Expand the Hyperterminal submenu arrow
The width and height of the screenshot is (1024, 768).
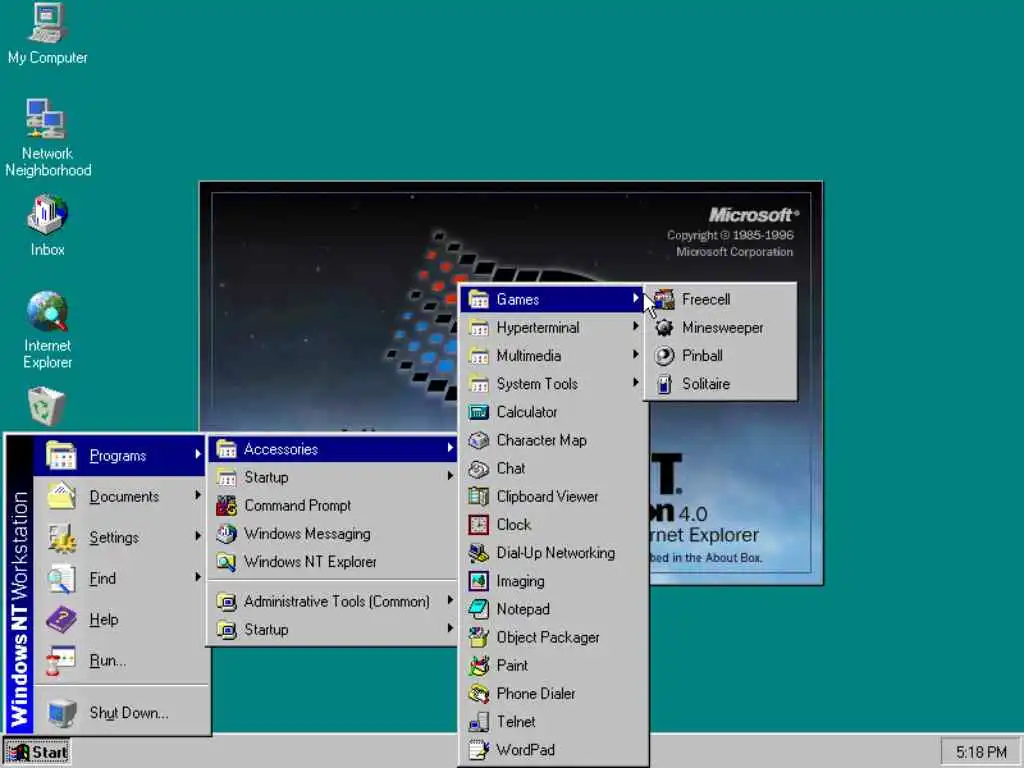click(x=635, y=326)
